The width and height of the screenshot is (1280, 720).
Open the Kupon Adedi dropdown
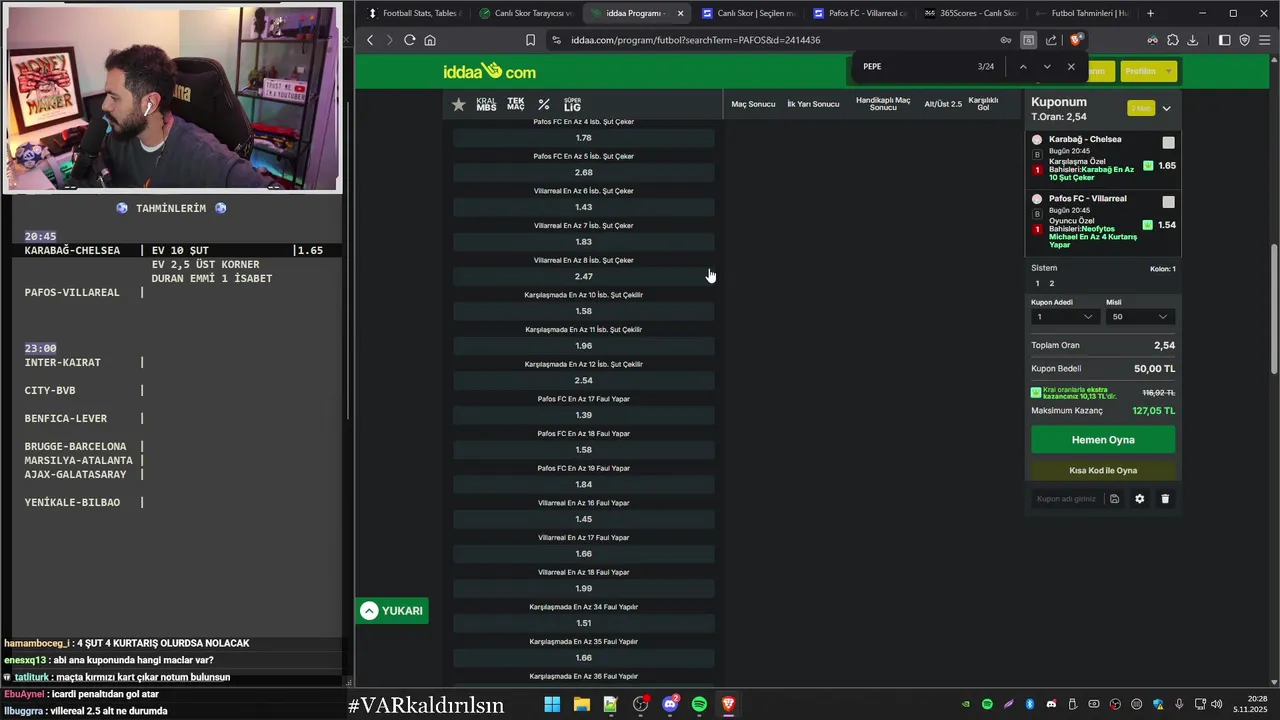tap(1065, 317)
